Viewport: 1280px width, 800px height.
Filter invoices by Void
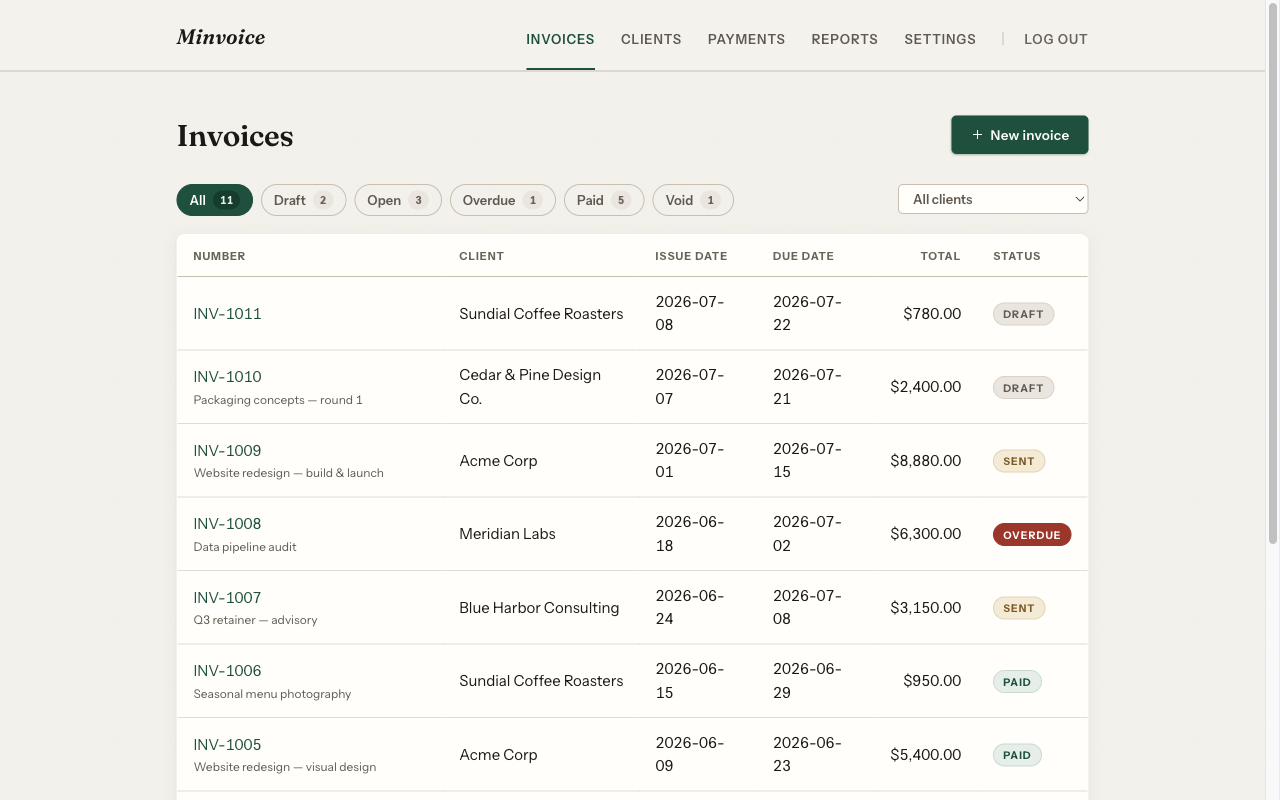tap(693, 200)
